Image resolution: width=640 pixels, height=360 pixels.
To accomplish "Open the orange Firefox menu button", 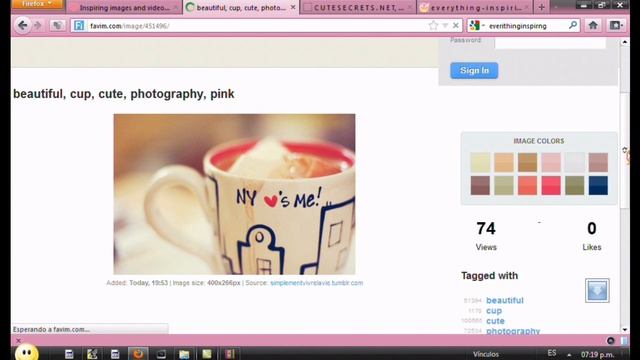I will point(37,4).
